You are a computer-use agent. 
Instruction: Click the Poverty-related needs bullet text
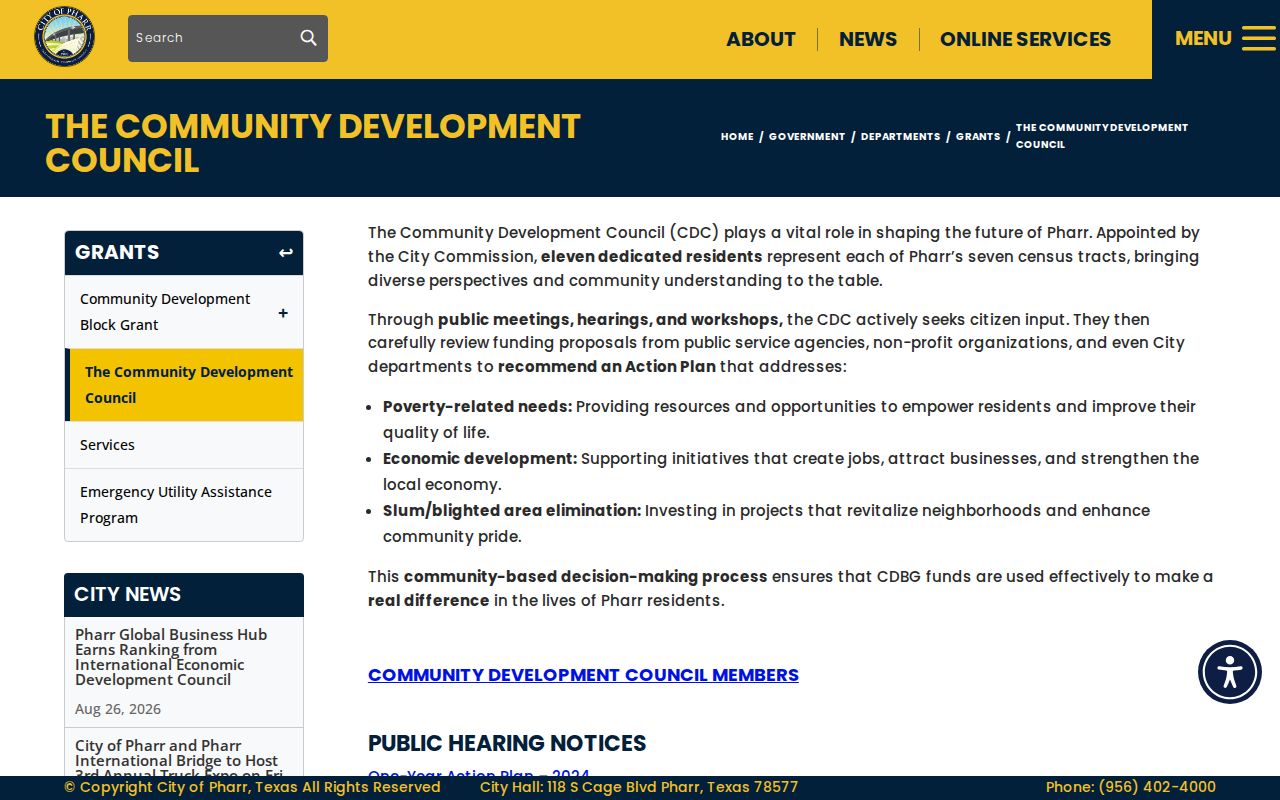click(789, 420)
